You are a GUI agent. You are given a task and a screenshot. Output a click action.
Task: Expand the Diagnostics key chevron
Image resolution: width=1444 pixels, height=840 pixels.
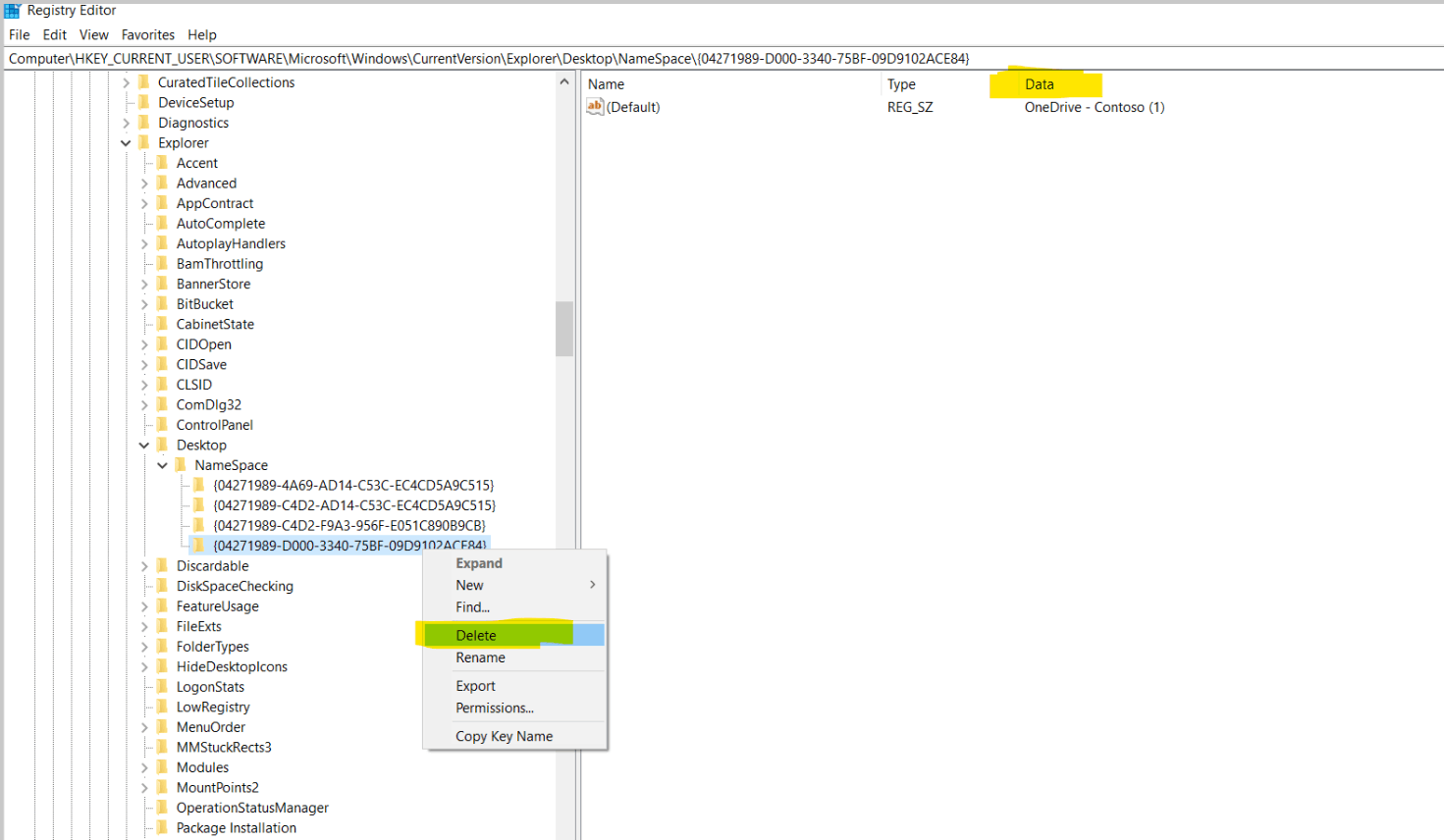tap(126, 122)
